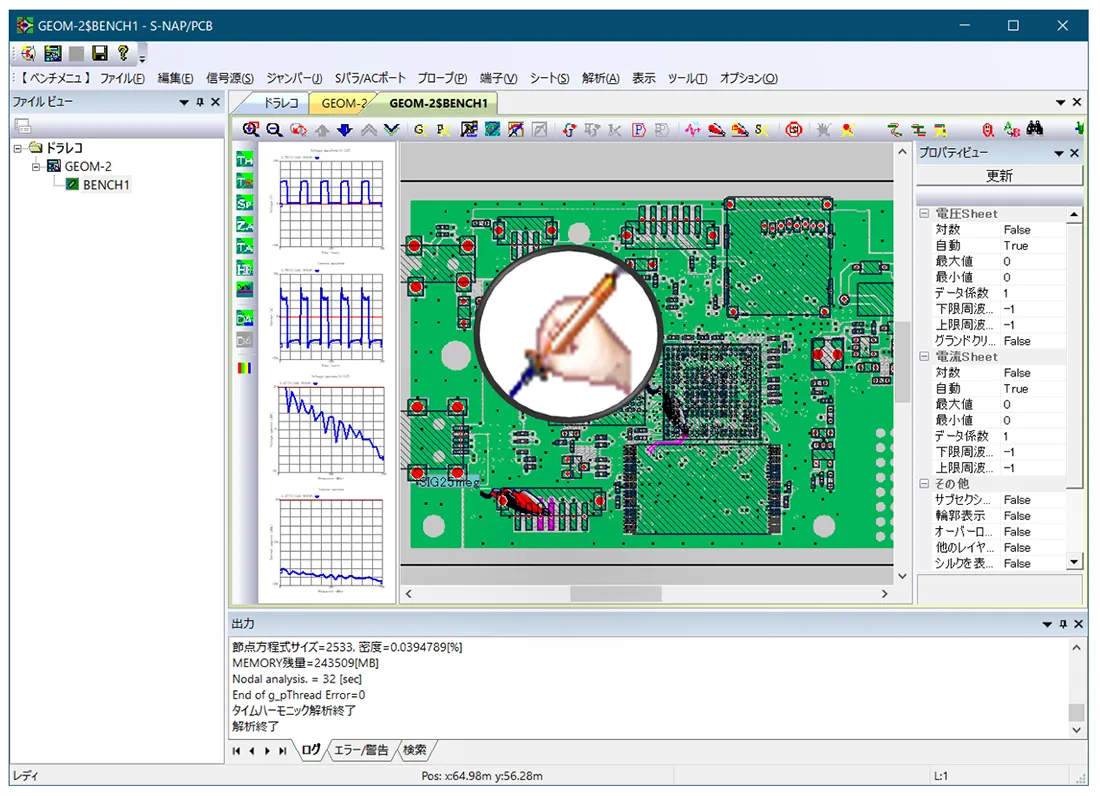1100x798 pixels.
Task: Click the RGB color bar icon
Action: [244, 367]
